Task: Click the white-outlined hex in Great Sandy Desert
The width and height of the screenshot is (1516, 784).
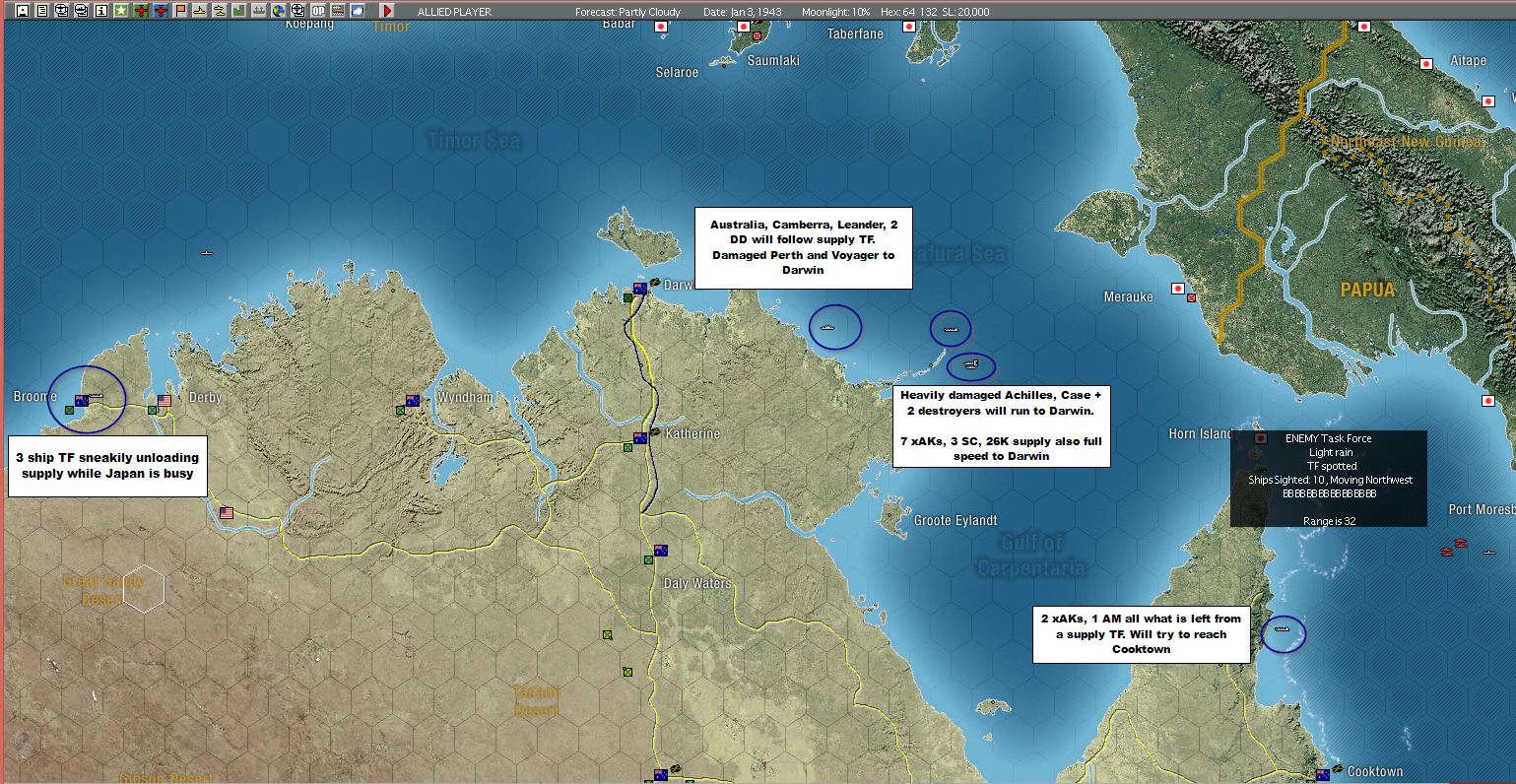Action: [145, 588]
